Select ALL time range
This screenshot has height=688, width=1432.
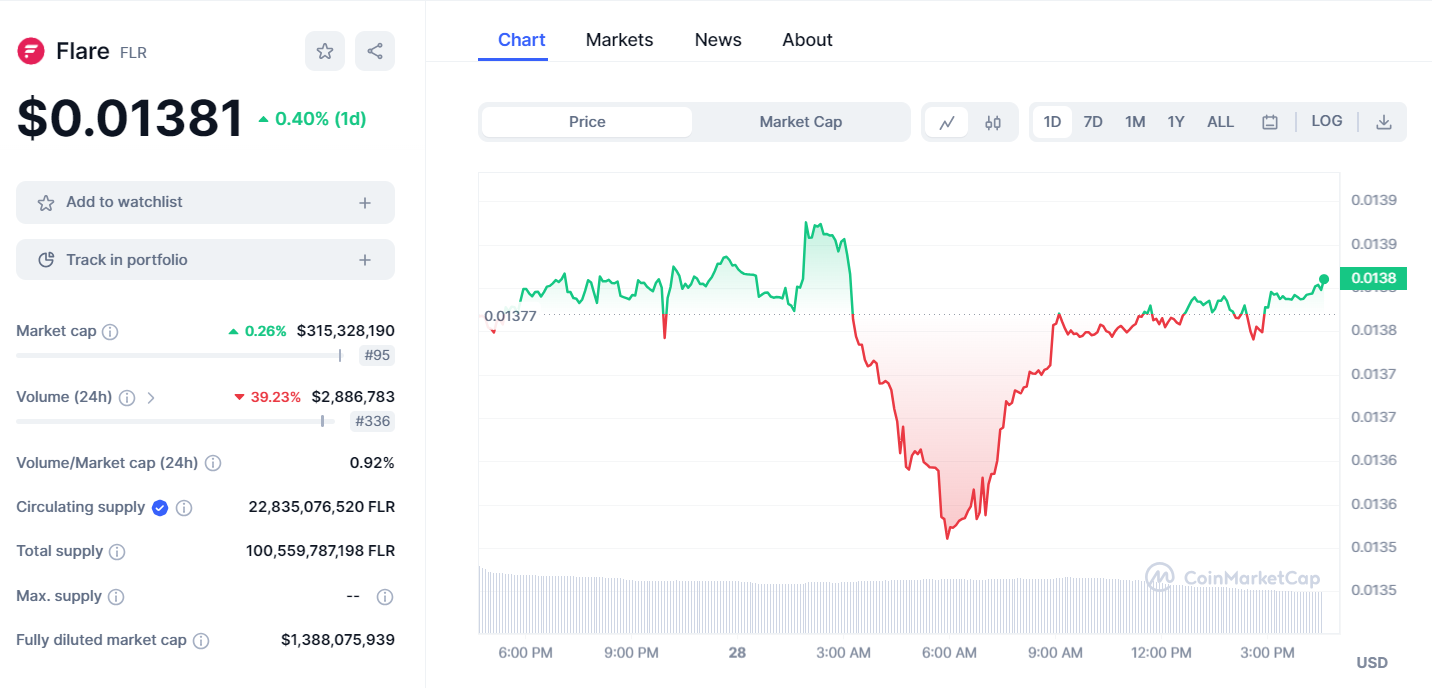(x=1220, y=122)
